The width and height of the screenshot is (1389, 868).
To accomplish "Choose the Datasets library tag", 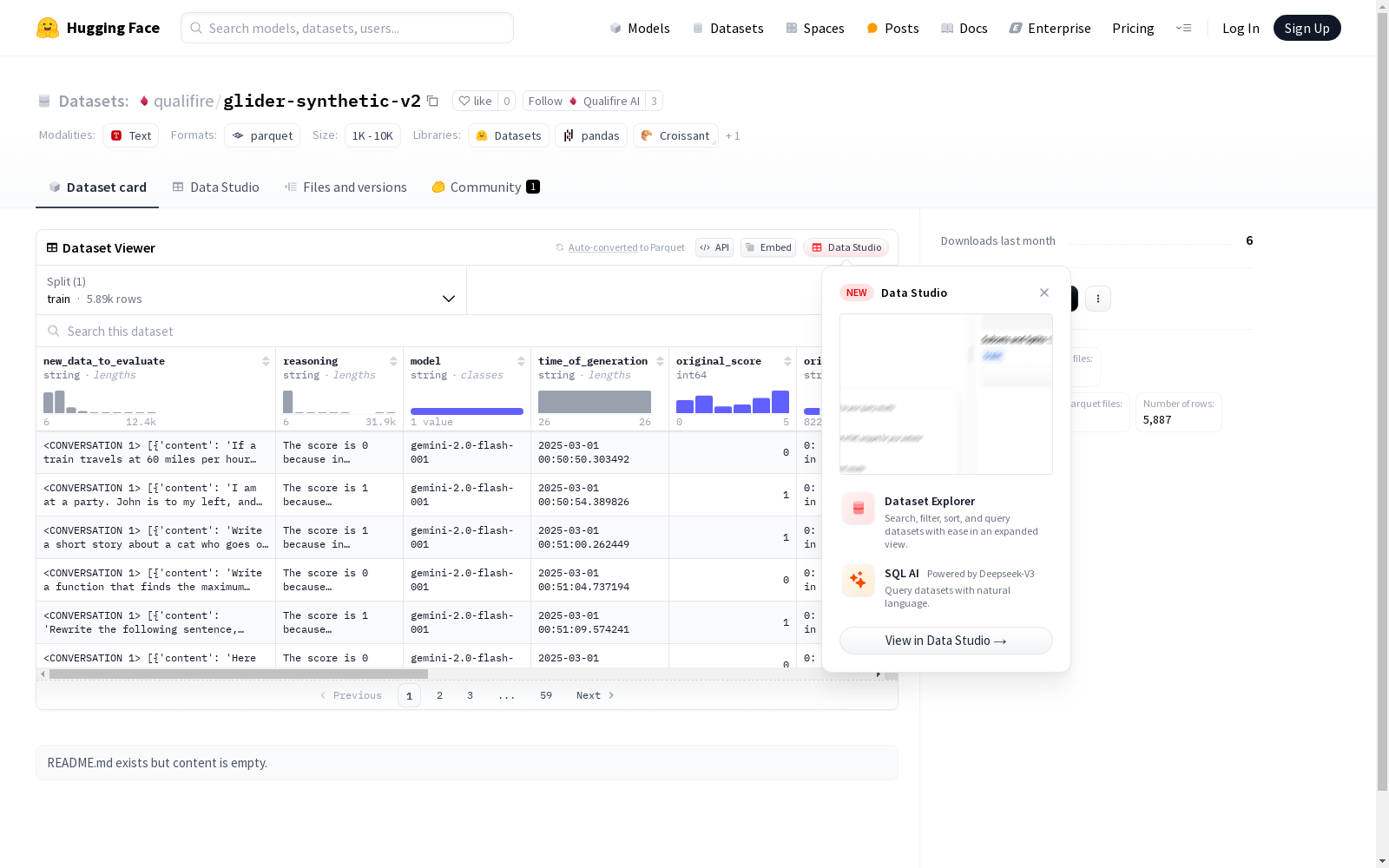I will click(x=509, y=135).
